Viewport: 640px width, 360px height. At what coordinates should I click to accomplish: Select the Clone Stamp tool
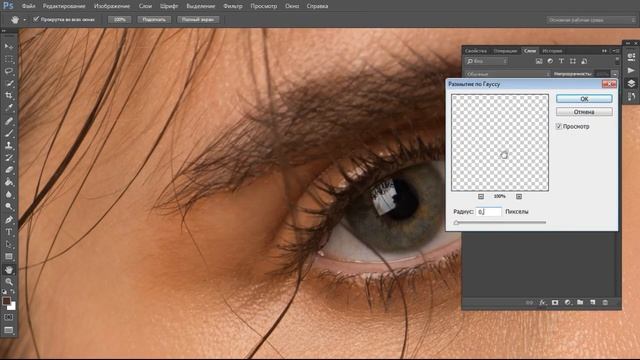(x=9, y=145)
